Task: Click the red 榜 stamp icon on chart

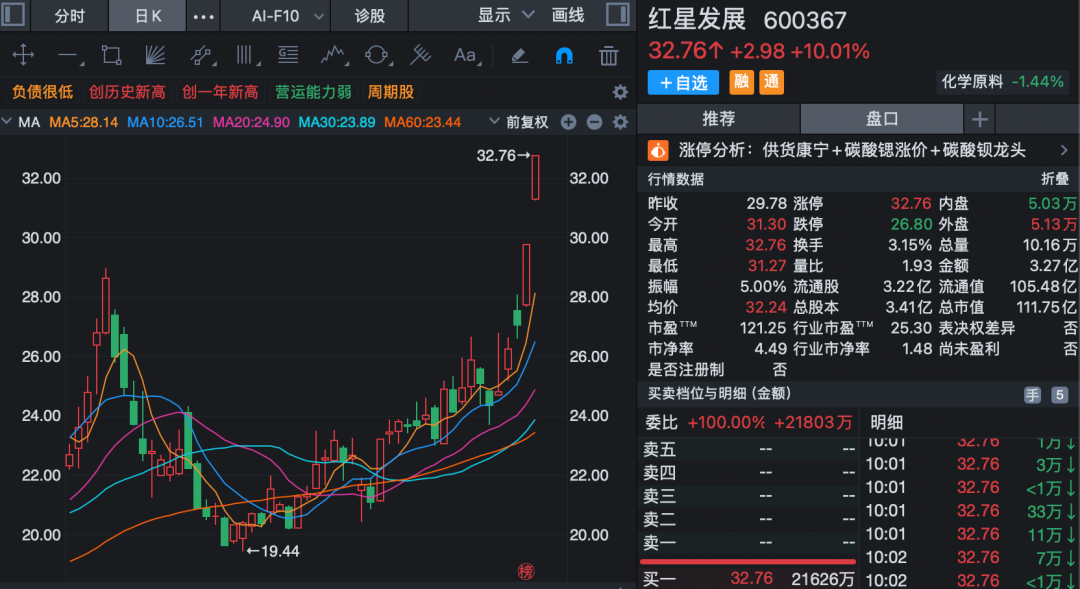Action: 526,570
